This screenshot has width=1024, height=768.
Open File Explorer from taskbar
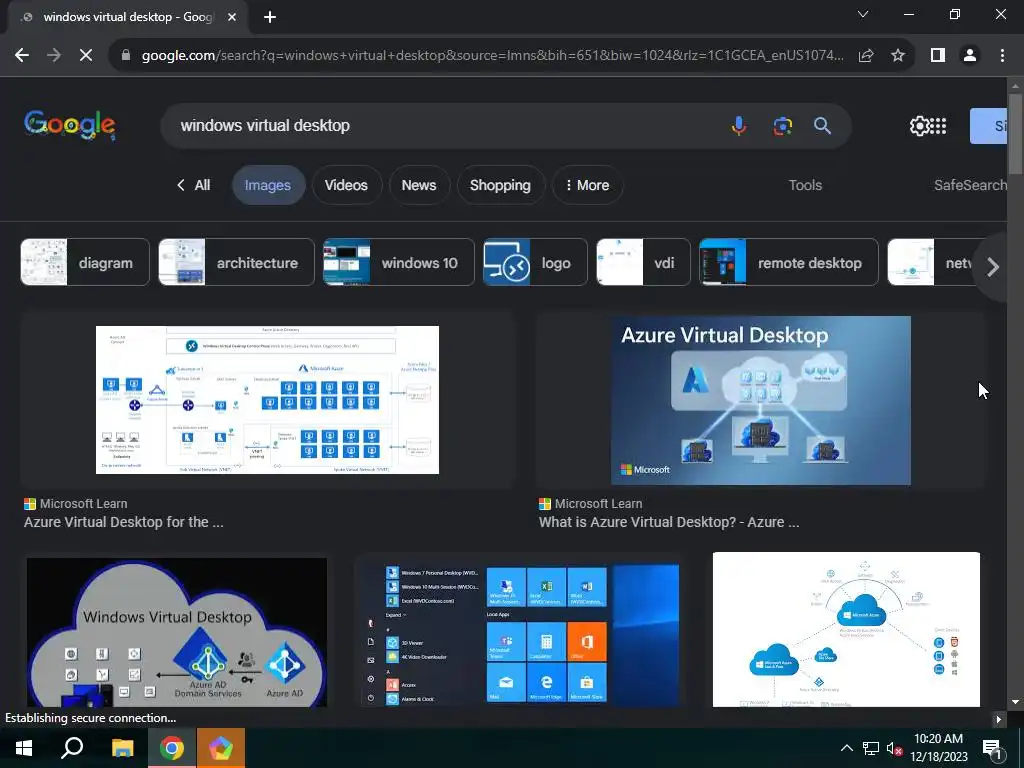tap(122, 748)
